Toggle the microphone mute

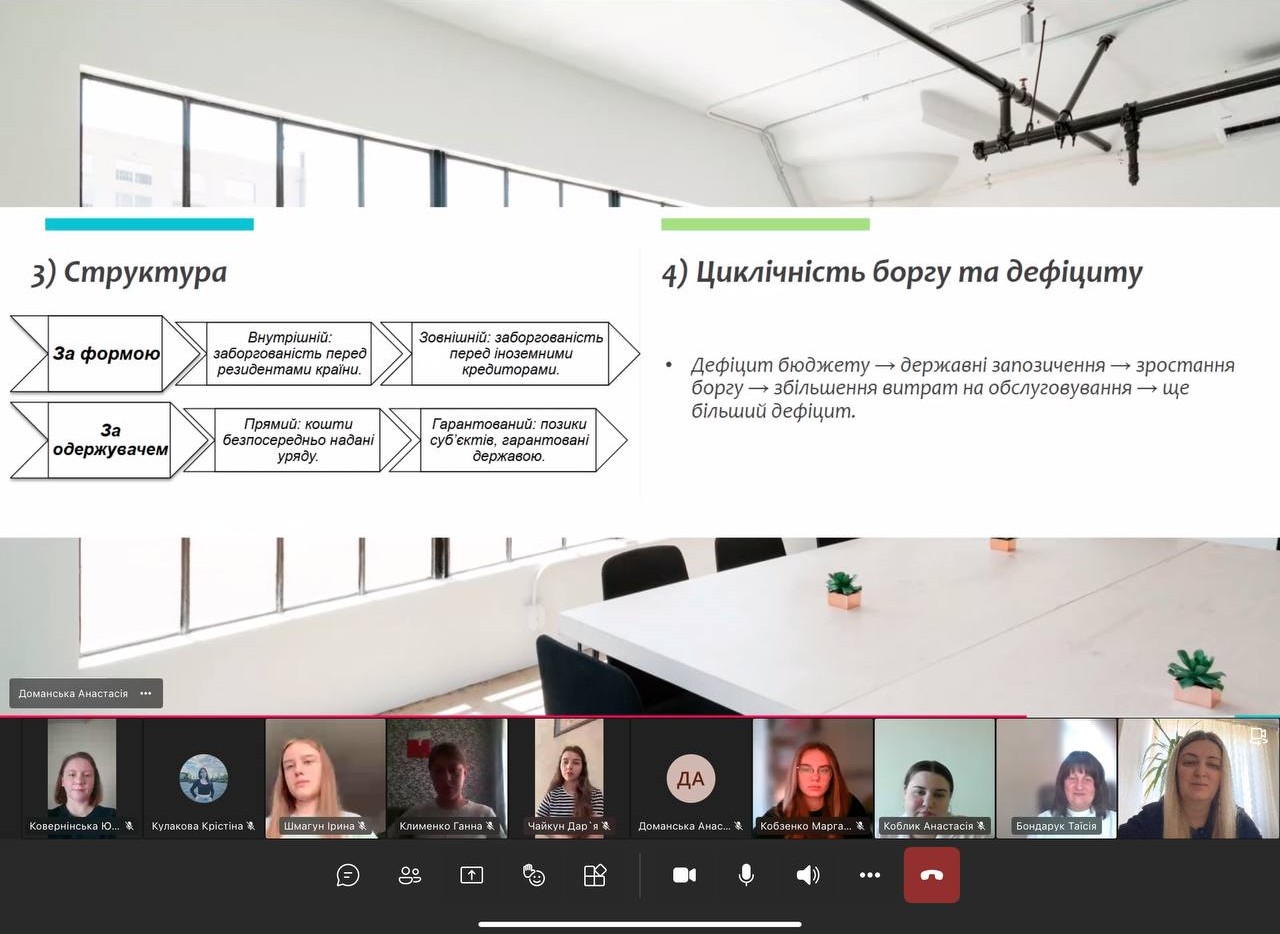pyautogui.click(x=746, y=875)
